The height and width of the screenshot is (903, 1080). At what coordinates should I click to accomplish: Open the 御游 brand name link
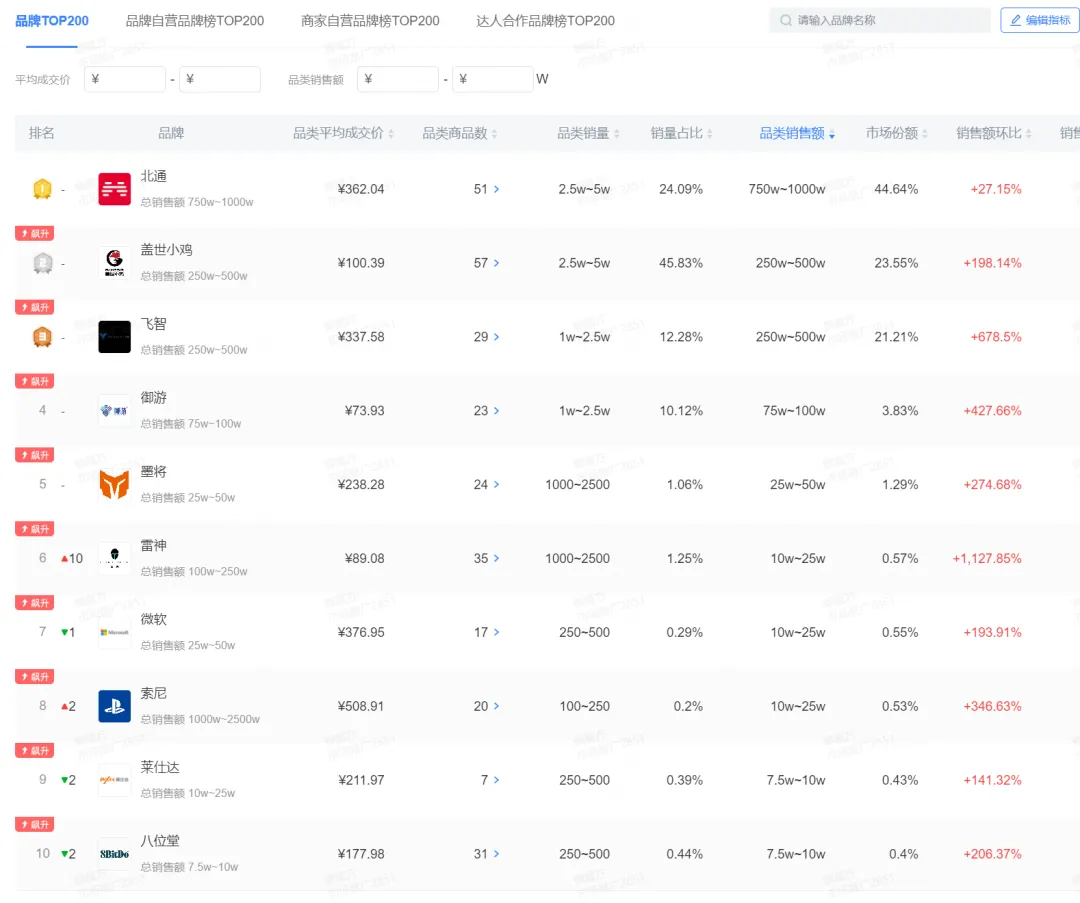(x=154, y=398)
